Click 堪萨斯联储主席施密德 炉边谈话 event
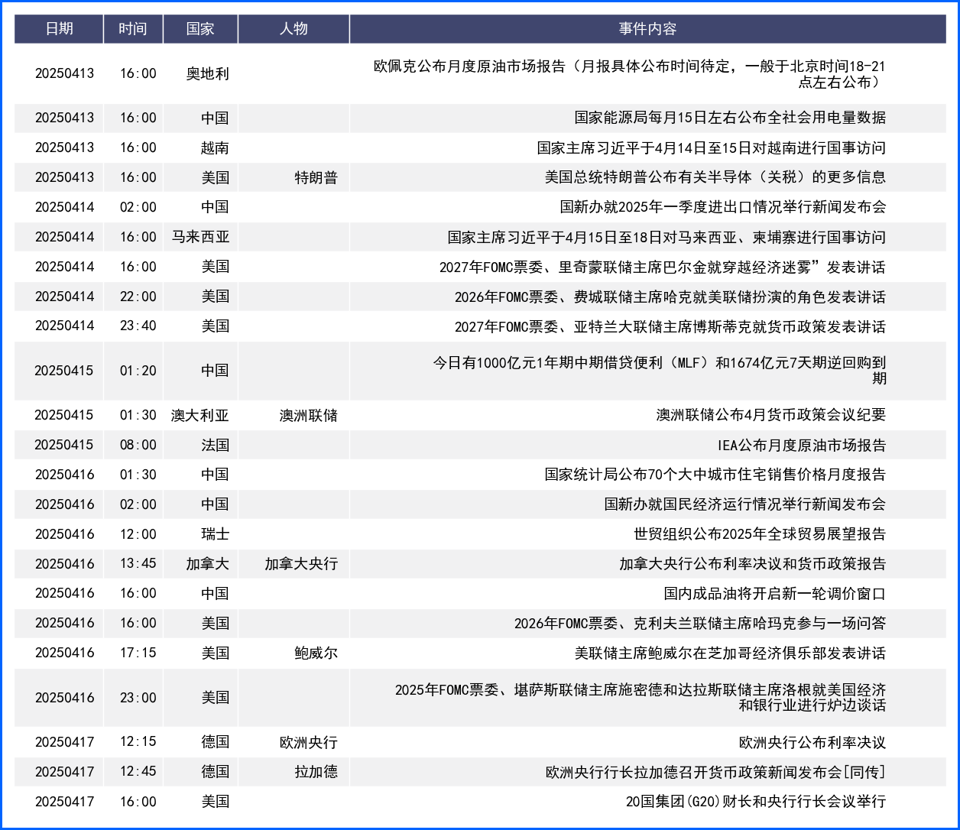 click(640, 698)
